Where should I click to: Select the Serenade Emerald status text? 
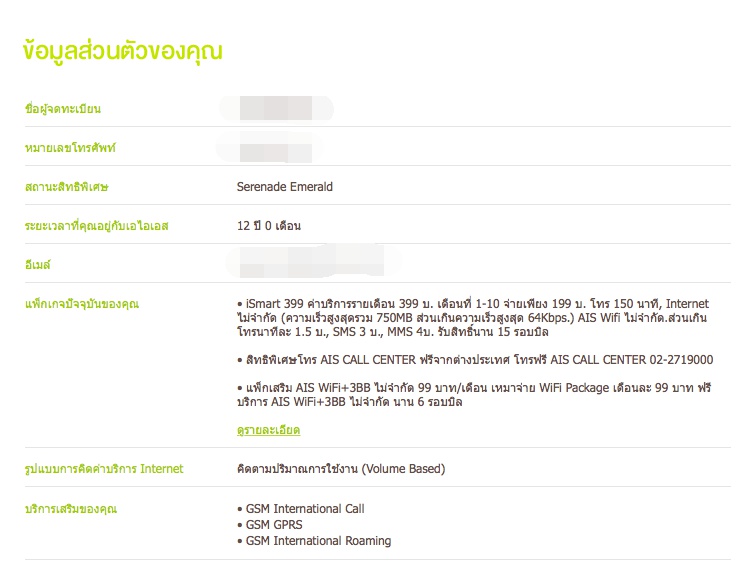pyautogui.click(x=284, y=187)
